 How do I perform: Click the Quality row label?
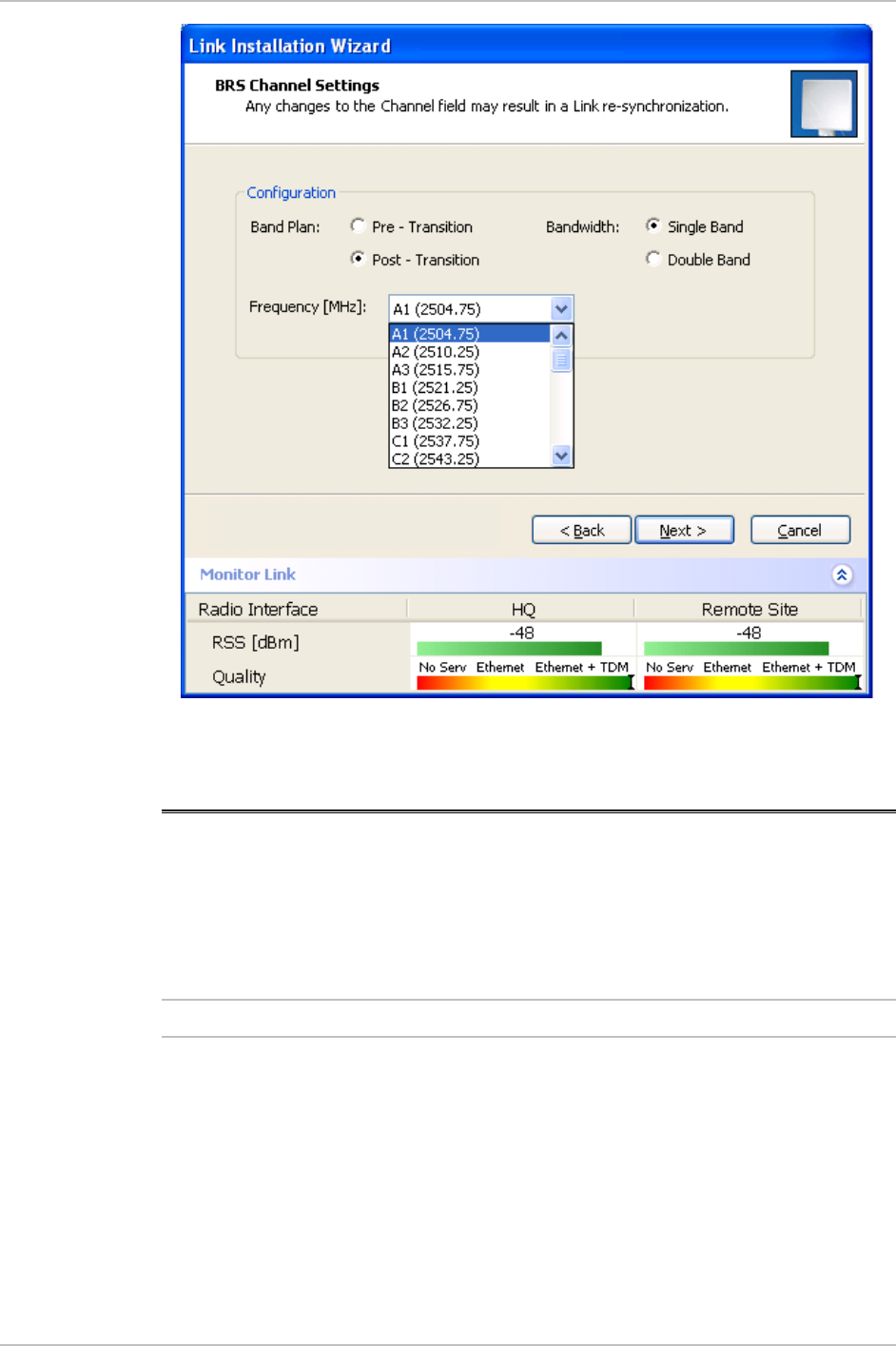[x=239, y=676]
